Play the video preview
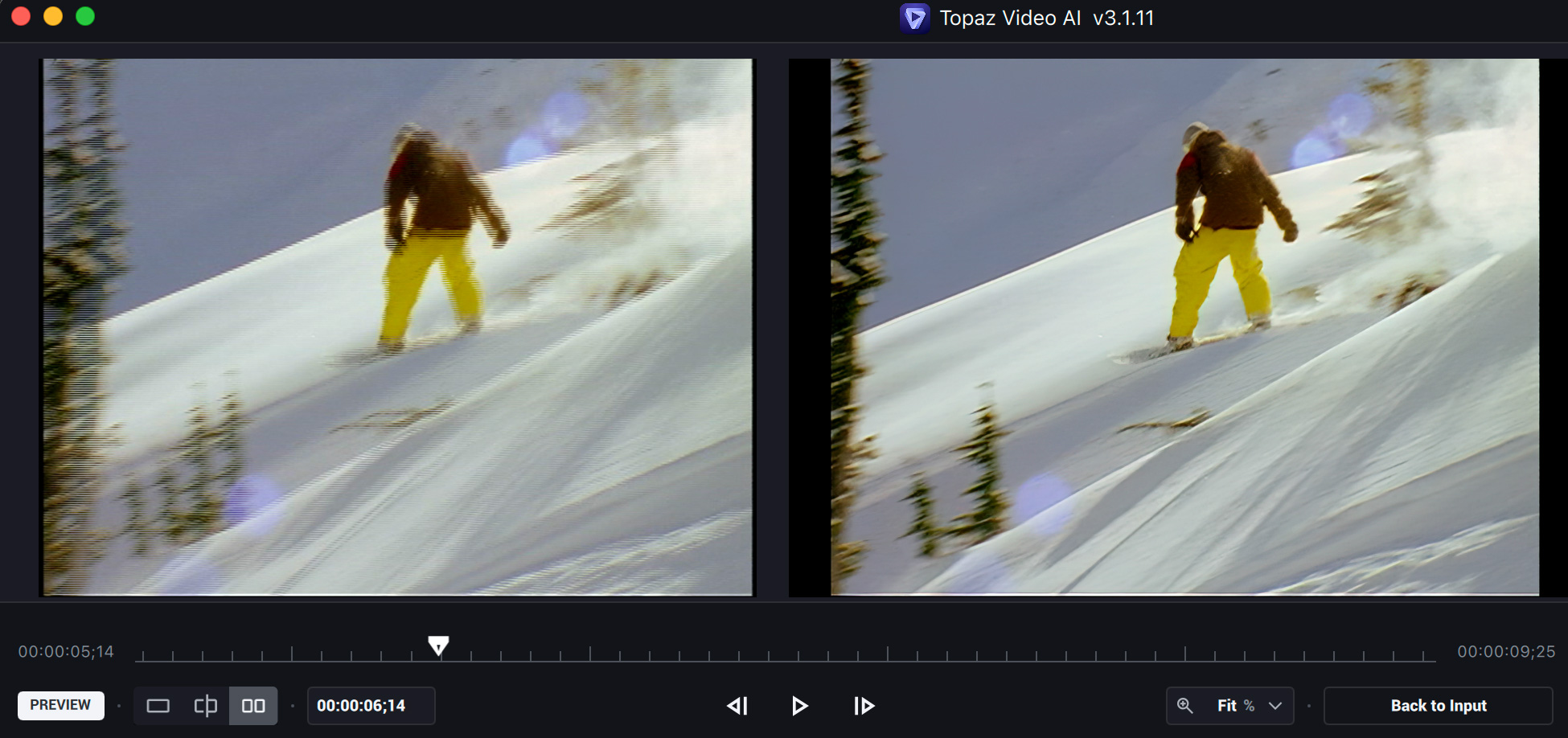Viewport: 1568px width, 738px height. coord(799,706)
